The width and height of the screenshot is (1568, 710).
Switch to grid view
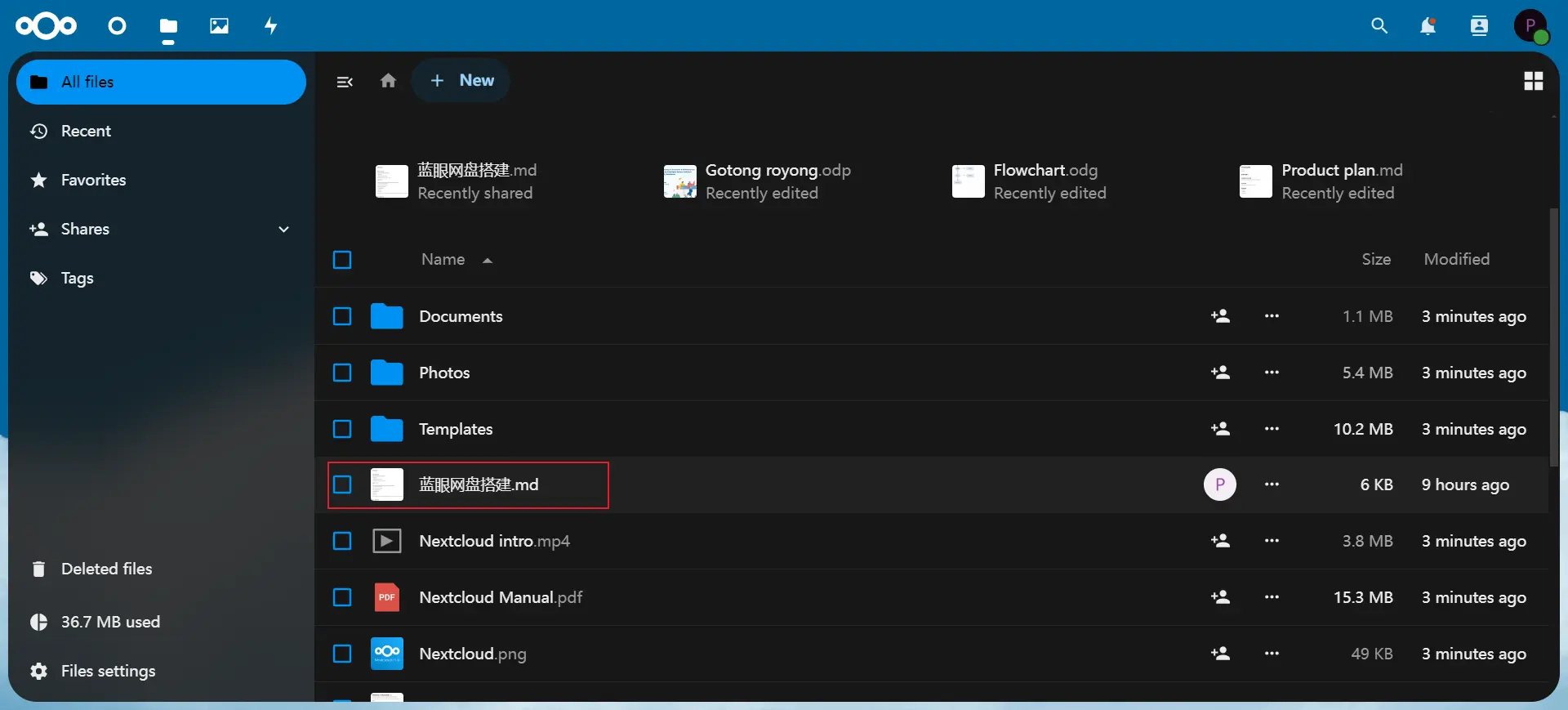pos(1533,81)
